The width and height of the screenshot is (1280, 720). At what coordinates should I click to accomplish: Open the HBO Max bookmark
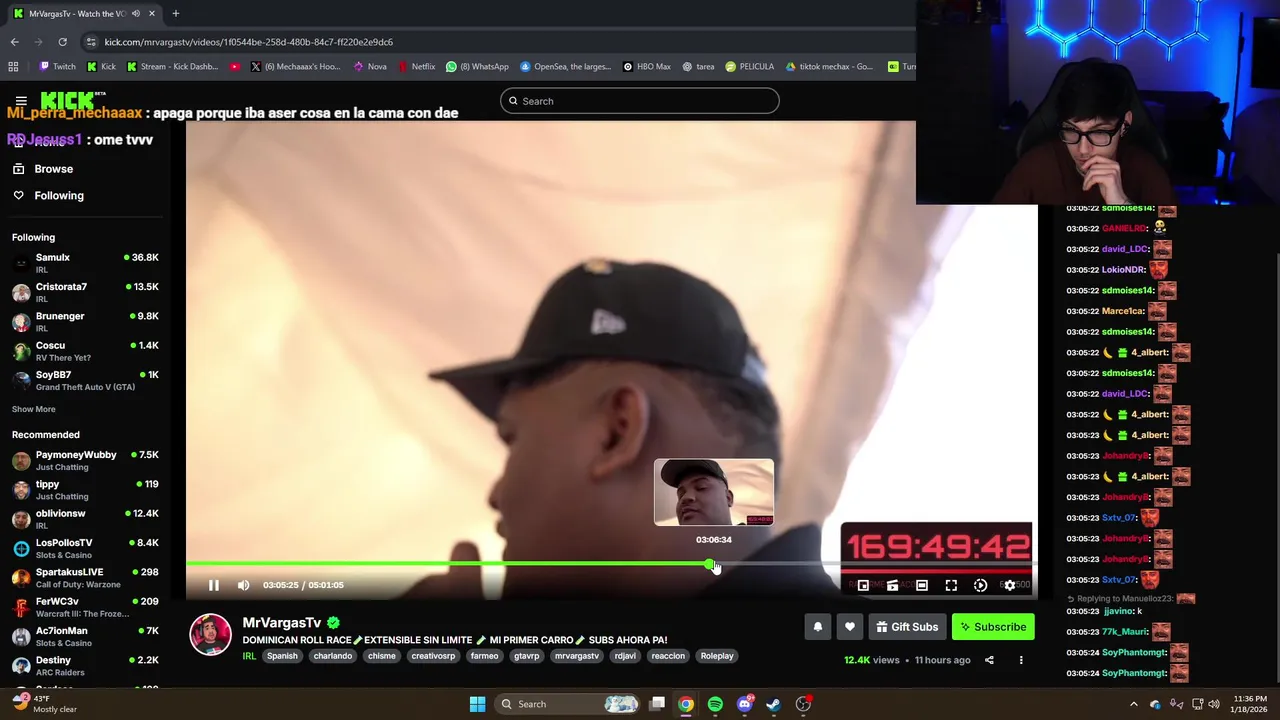point(647,67)
